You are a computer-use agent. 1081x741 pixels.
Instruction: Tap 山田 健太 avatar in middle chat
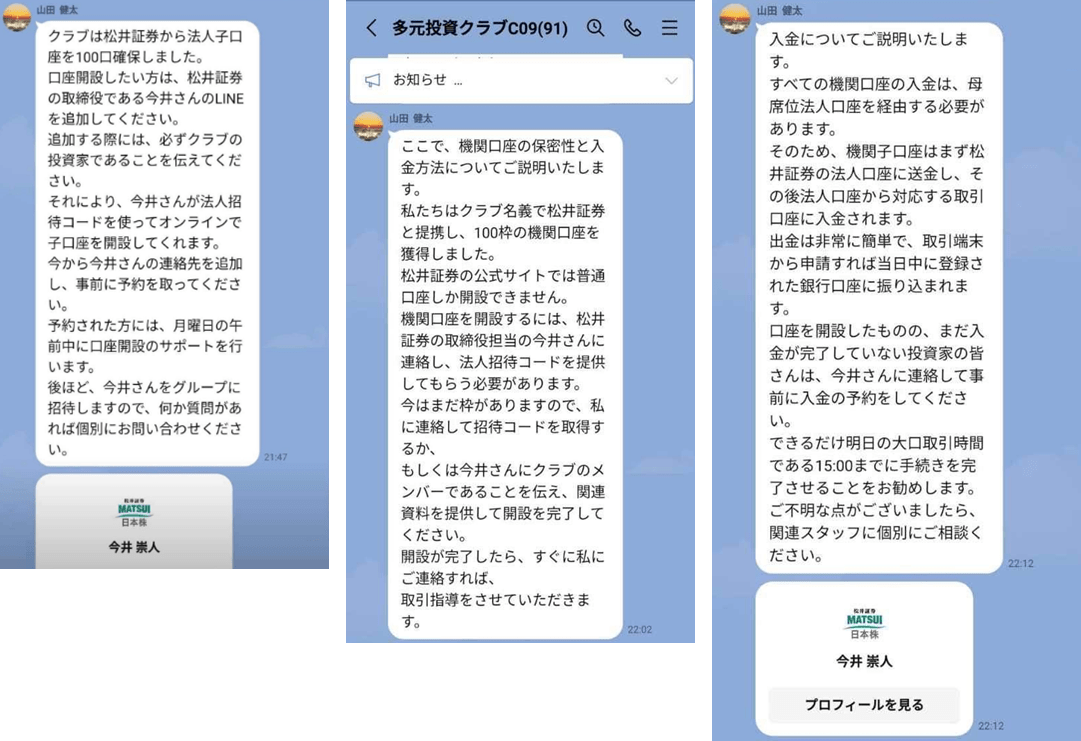(368, 126)
